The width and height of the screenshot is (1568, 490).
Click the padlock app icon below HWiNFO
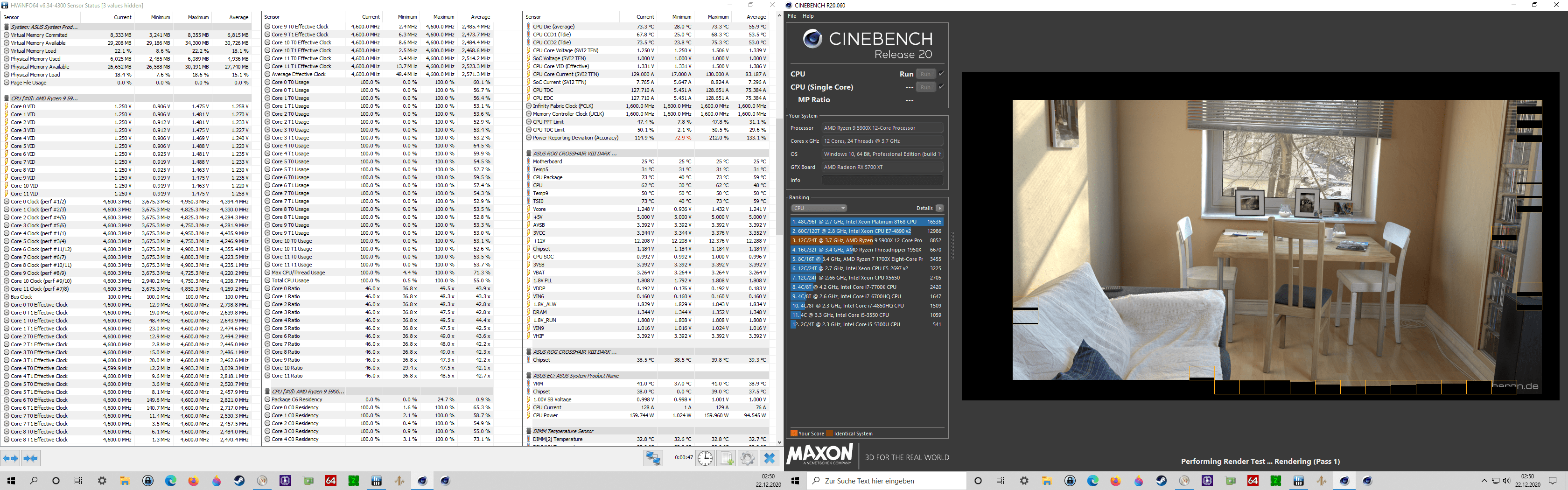[x=148, y=481]
